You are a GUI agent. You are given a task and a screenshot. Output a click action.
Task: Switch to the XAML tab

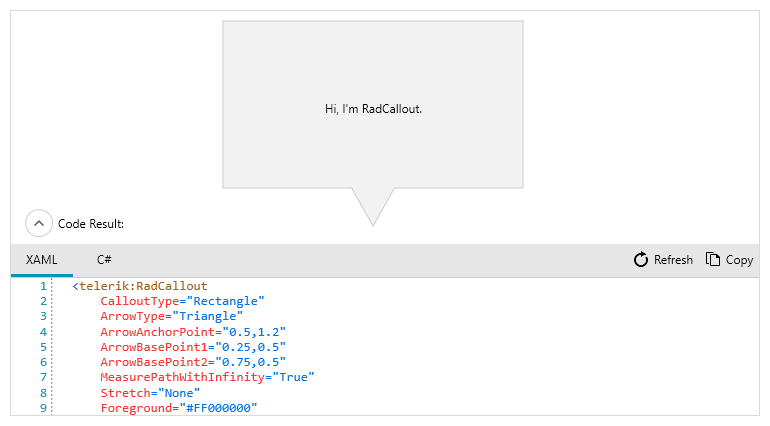pyautogui.click(x=42, y=260)
